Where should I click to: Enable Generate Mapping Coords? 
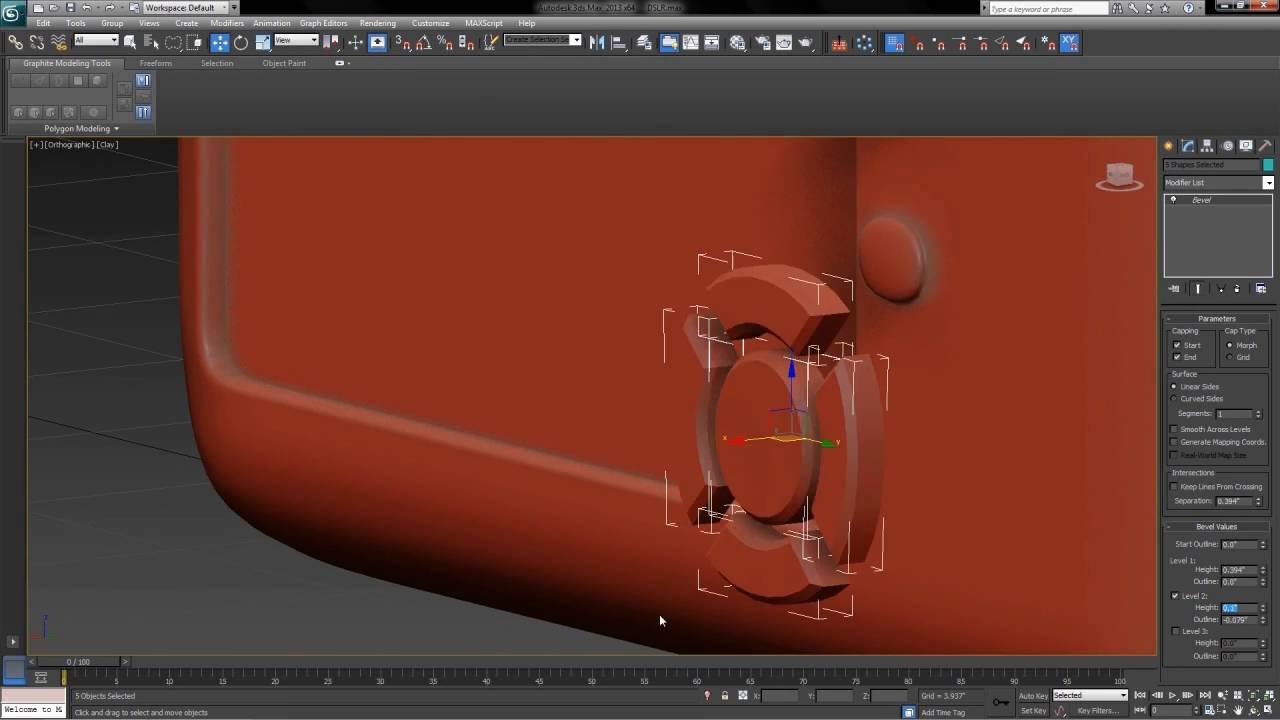(1175, 442)
